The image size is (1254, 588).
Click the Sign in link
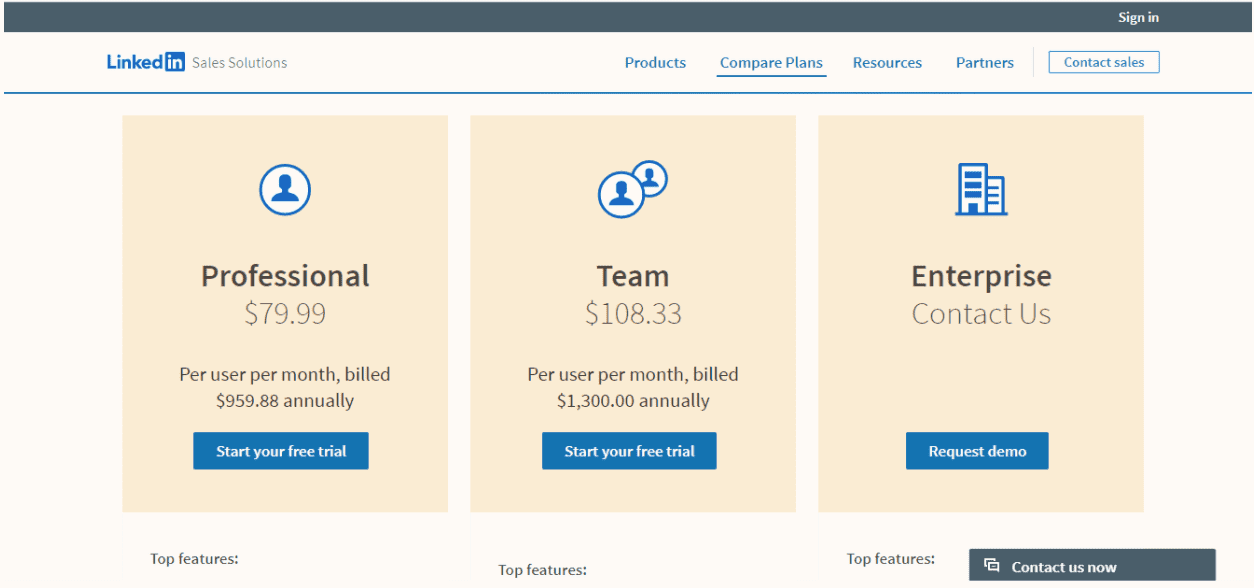[x=1138, y=17]
